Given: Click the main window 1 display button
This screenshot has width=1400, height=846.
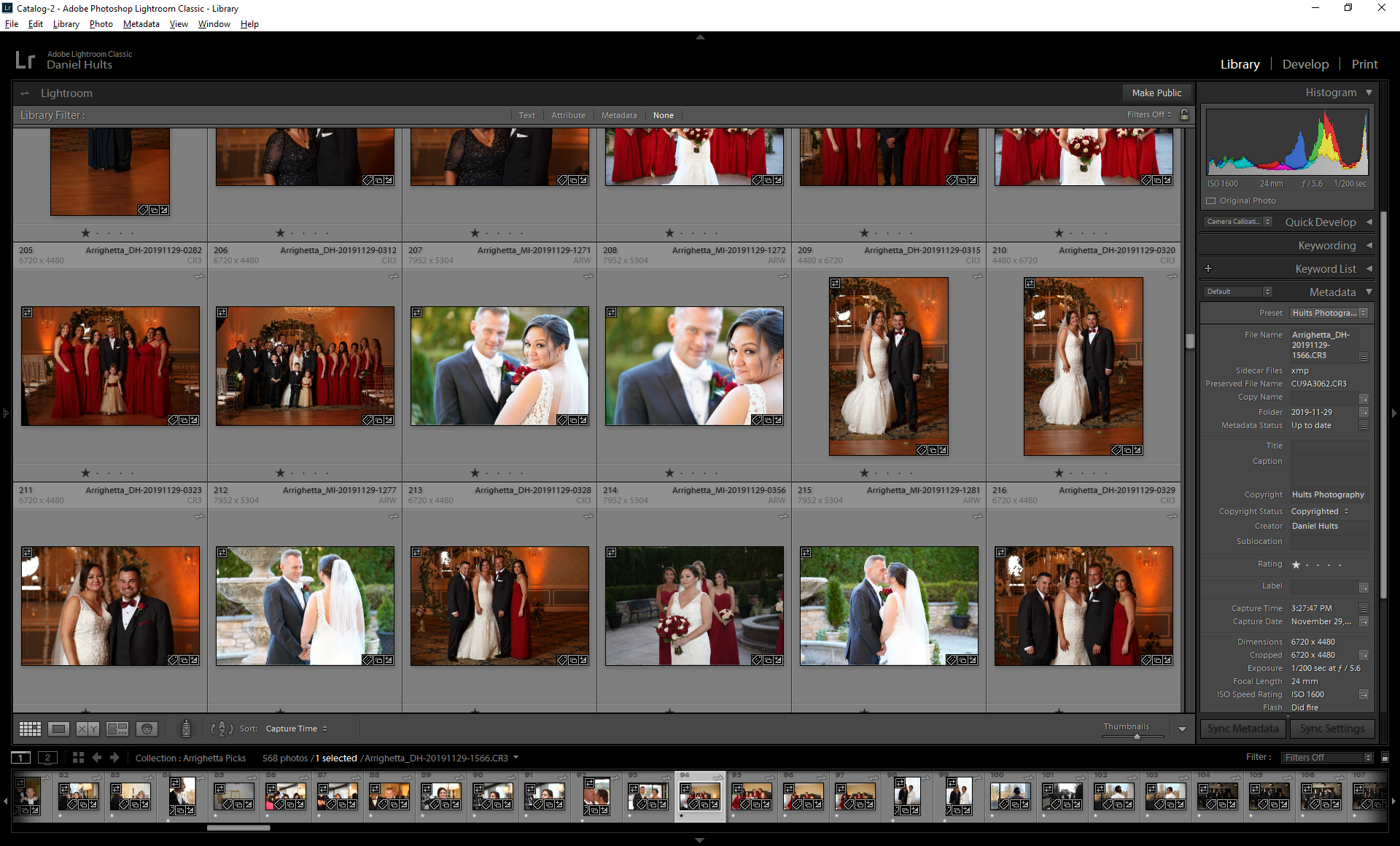Looking at the screenshot, I should [x=21, y=758].
